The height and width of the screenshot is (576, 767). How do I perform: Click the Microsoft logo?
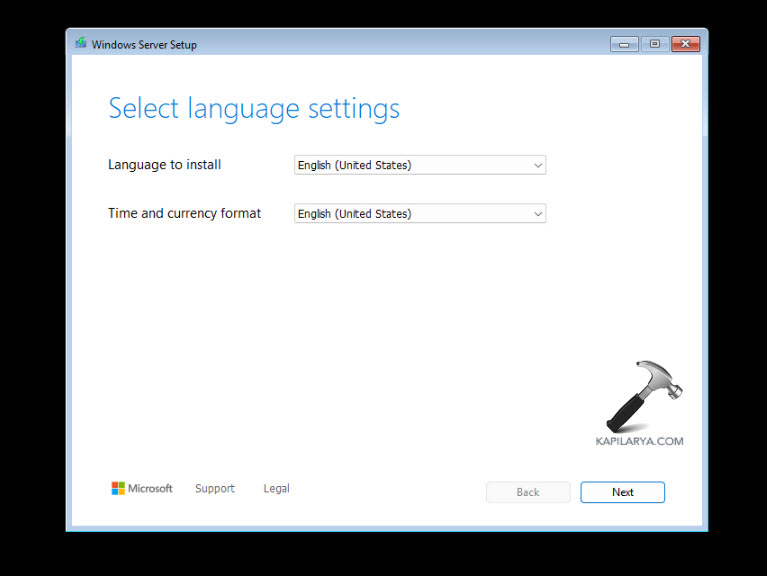pos(142,488)
